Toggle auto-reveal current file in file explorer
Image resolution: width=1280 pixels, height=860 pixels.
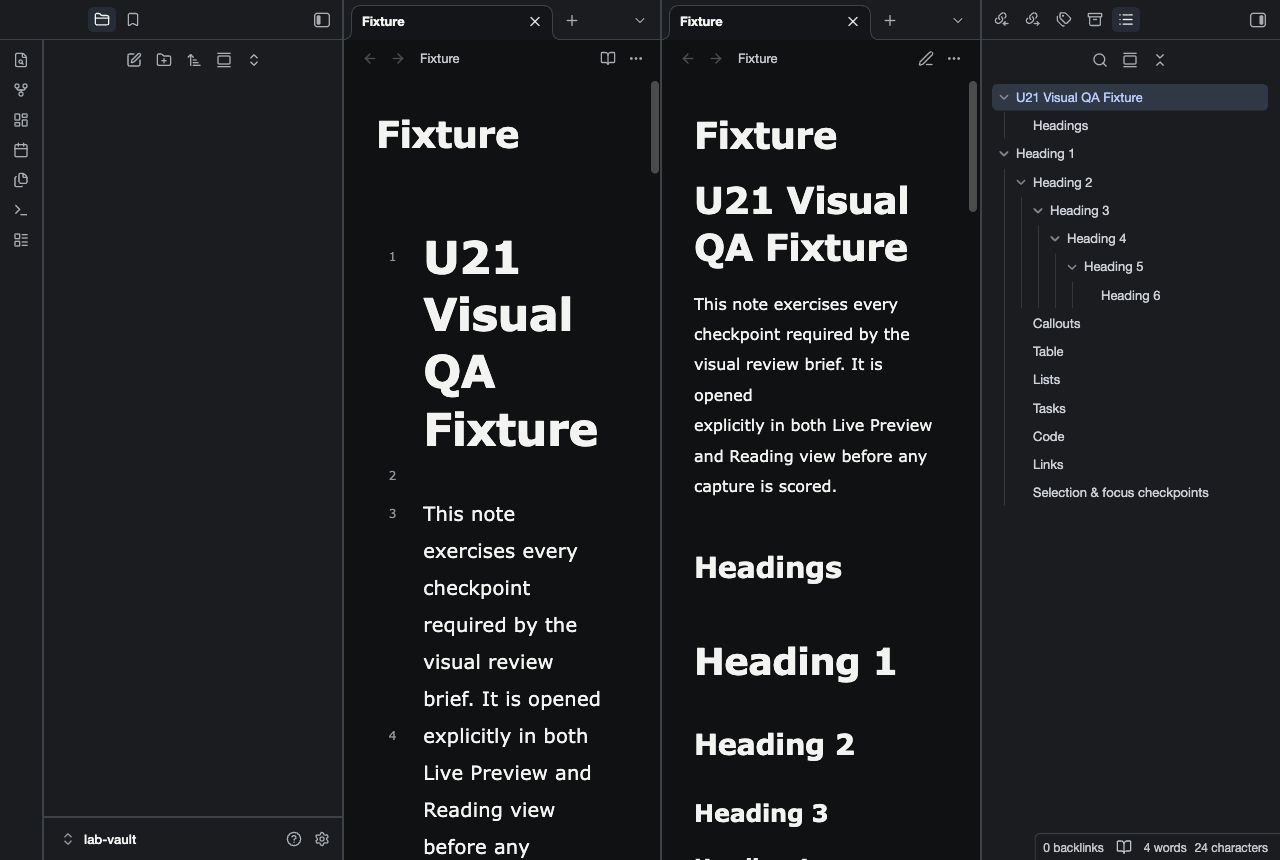click(x=224, y=60)
